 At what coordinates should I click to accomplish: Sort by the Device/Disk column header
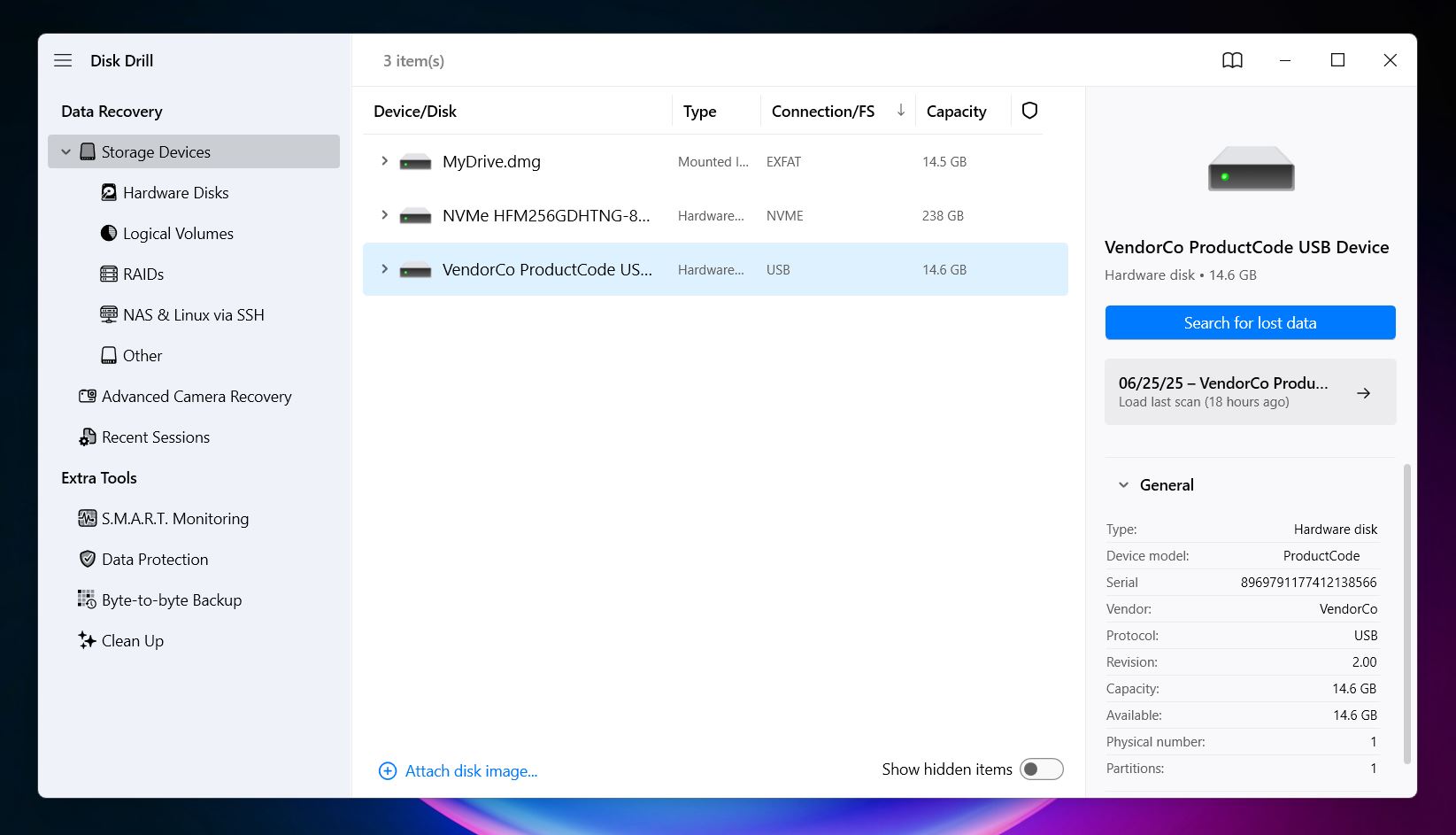pyautogui.click(x=415, y=112)
